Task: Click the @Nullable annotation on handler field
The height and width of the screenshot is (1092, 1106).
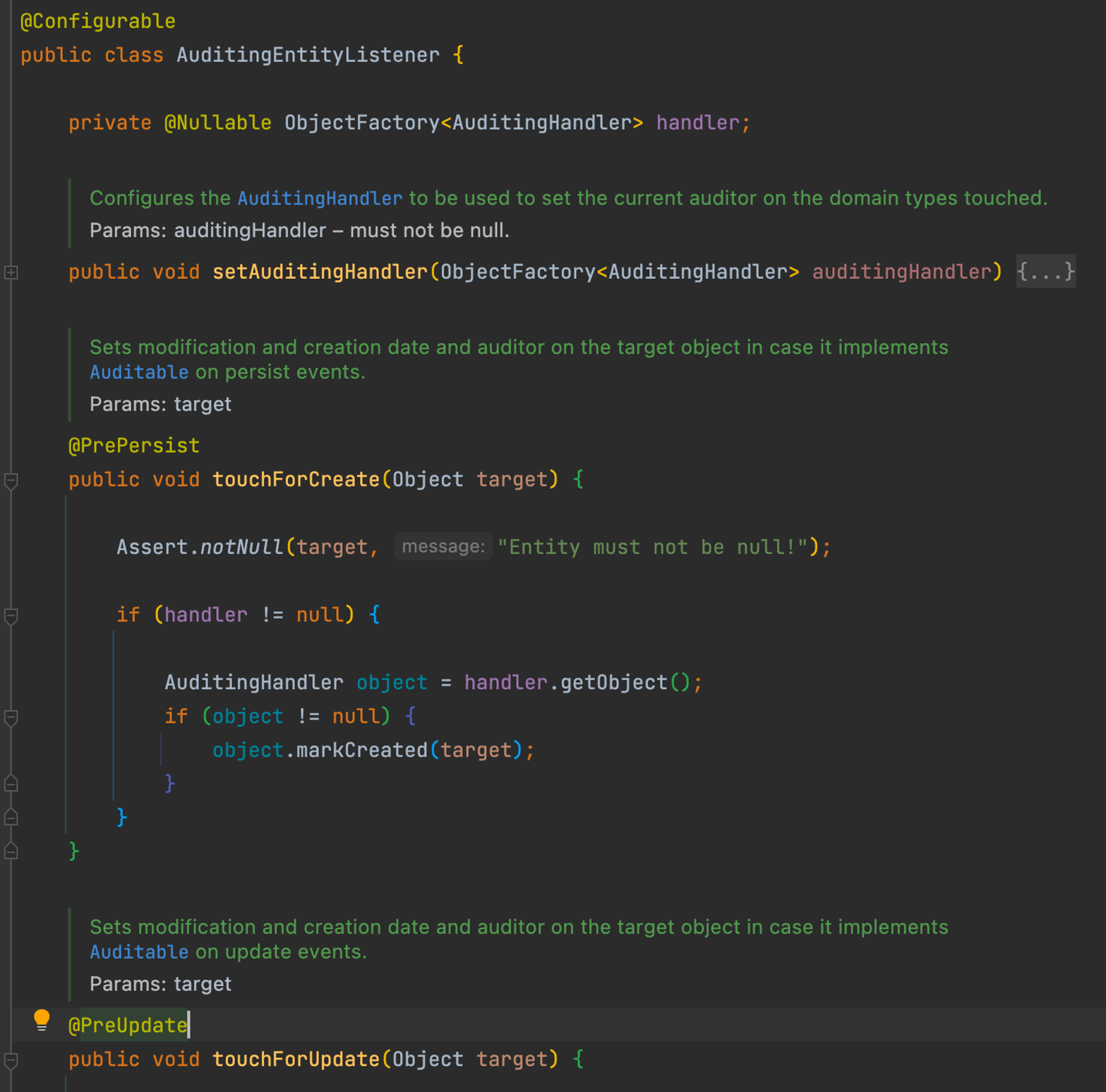Action: click(217, 123)
